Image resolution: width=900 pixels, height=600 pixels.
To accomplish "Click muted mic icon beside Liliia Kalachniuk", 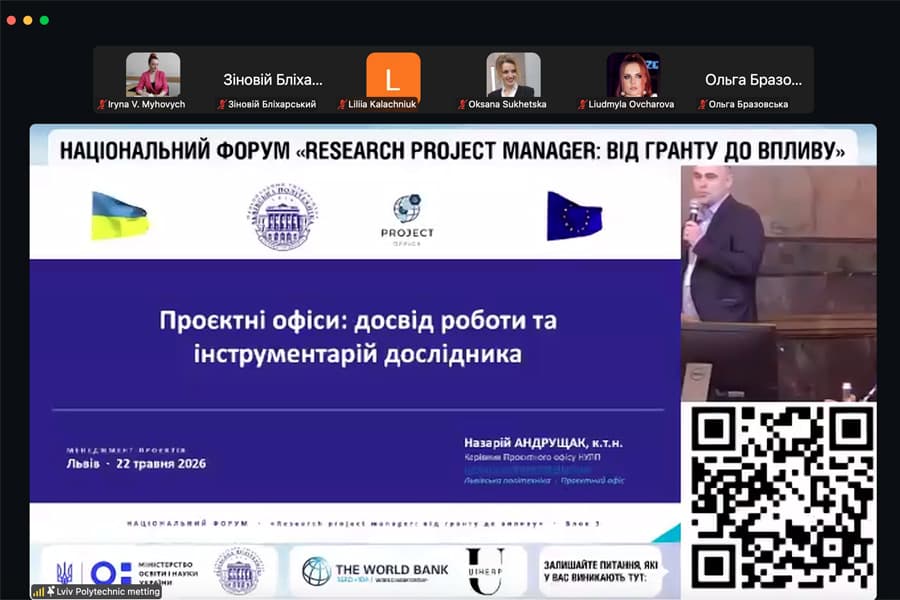I will [x=342, y=104].
